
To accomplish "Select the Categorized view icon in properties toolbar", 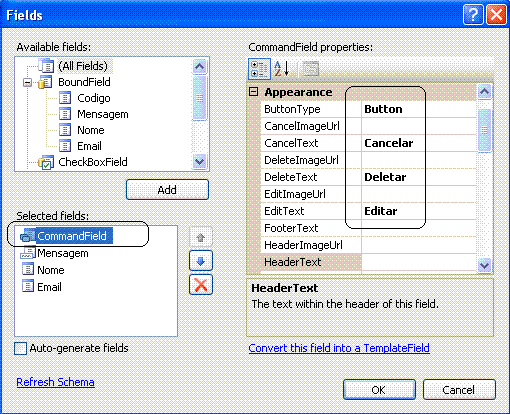I will pos(259,69).
